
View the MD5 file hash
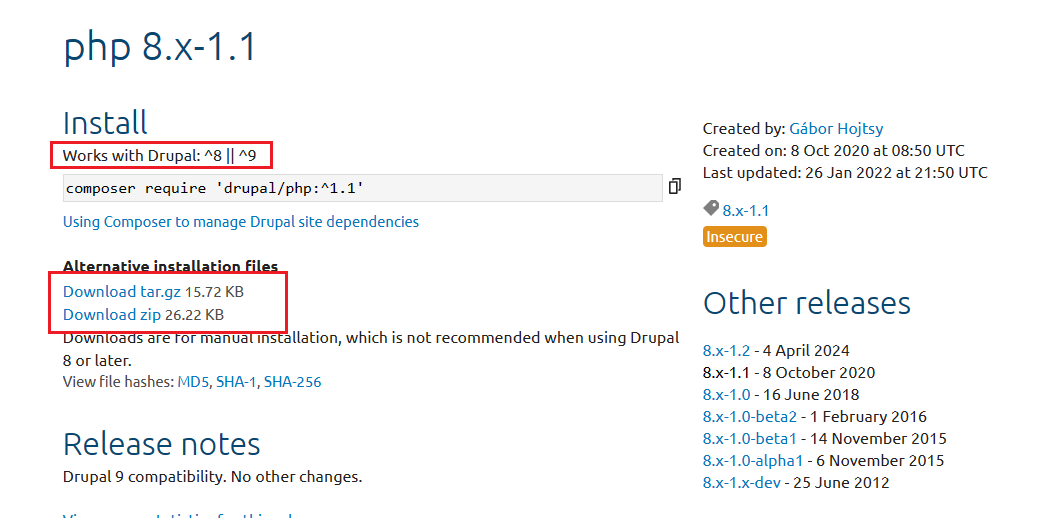click(193, 382)
